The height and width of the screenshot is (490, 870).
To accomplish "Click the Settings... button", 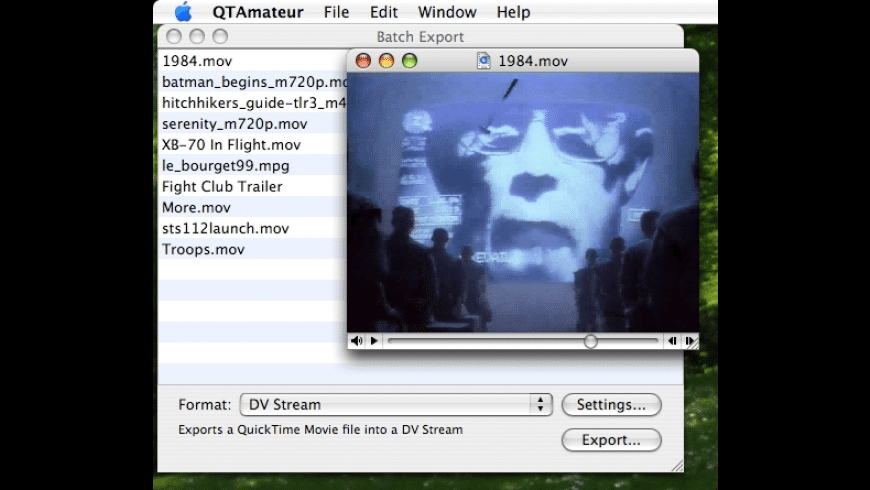I will [611, 405].
